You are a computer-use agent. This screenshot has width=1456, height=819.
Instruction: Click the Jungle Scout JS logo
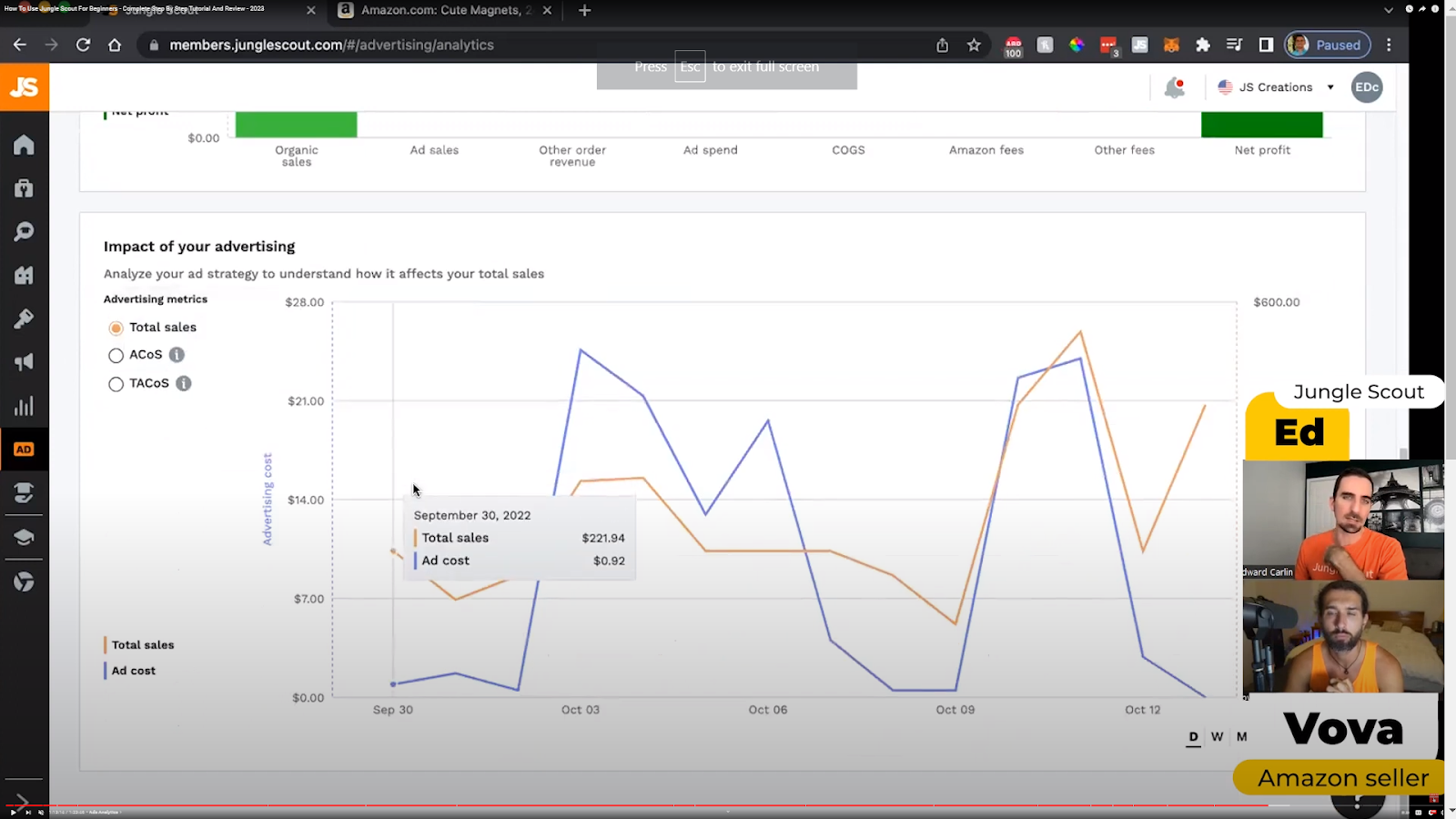click(x=25, y=87)
